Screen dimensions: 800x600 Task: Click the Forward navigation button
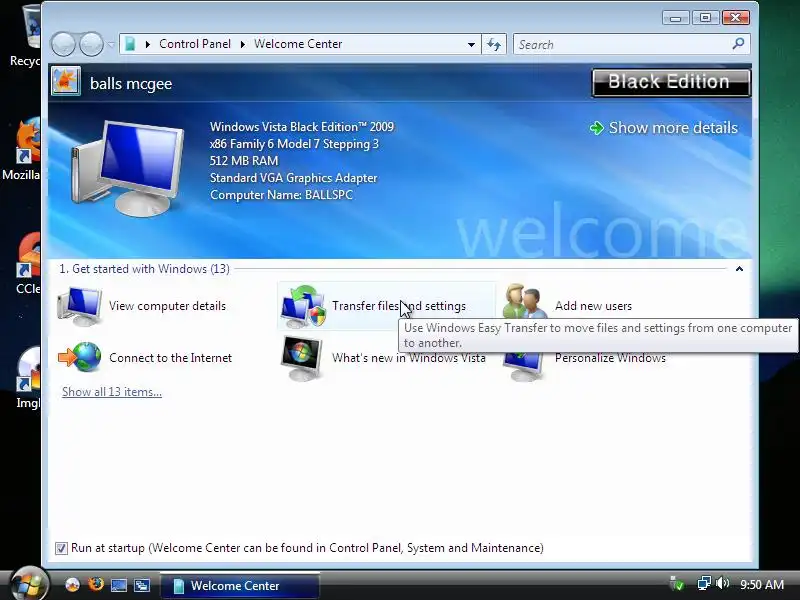click(x=91, y=44)
